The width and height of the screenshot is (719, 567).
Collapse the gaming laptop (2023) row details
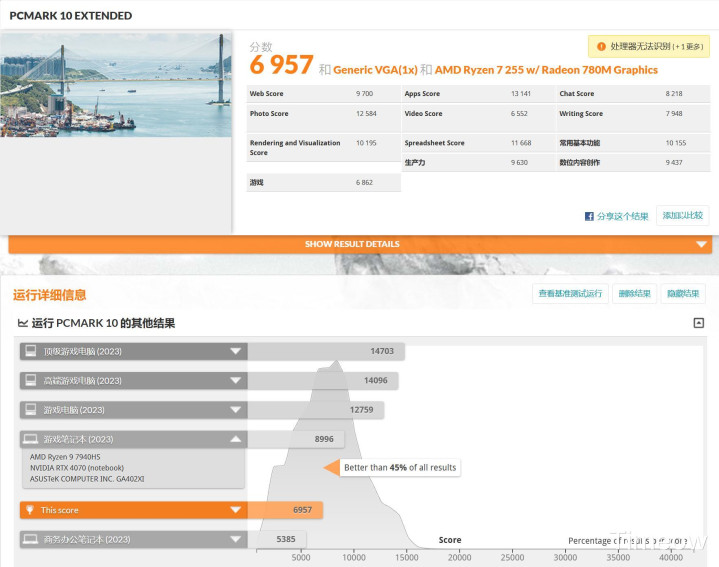pos(236,439)
